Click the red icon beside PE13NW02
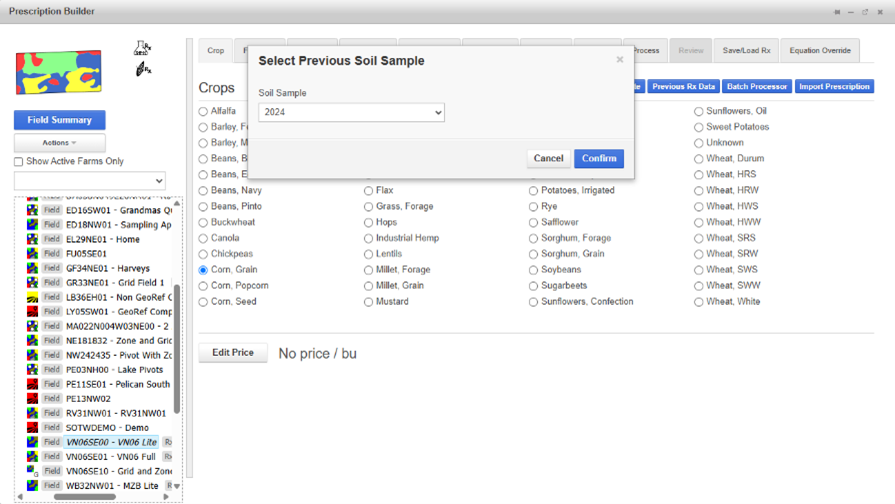 33,398
